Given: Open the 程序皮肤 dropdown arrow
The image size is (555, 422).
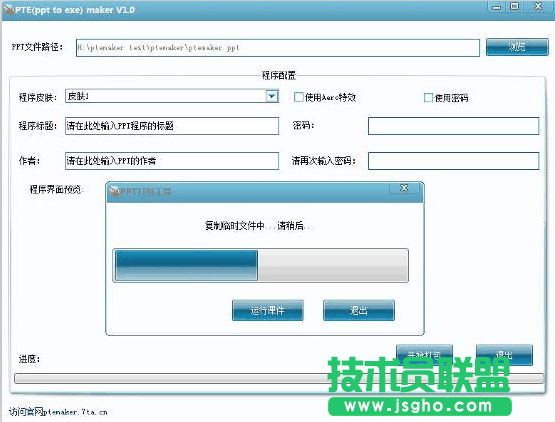Looking at the screenshot, I should [272, 96].
